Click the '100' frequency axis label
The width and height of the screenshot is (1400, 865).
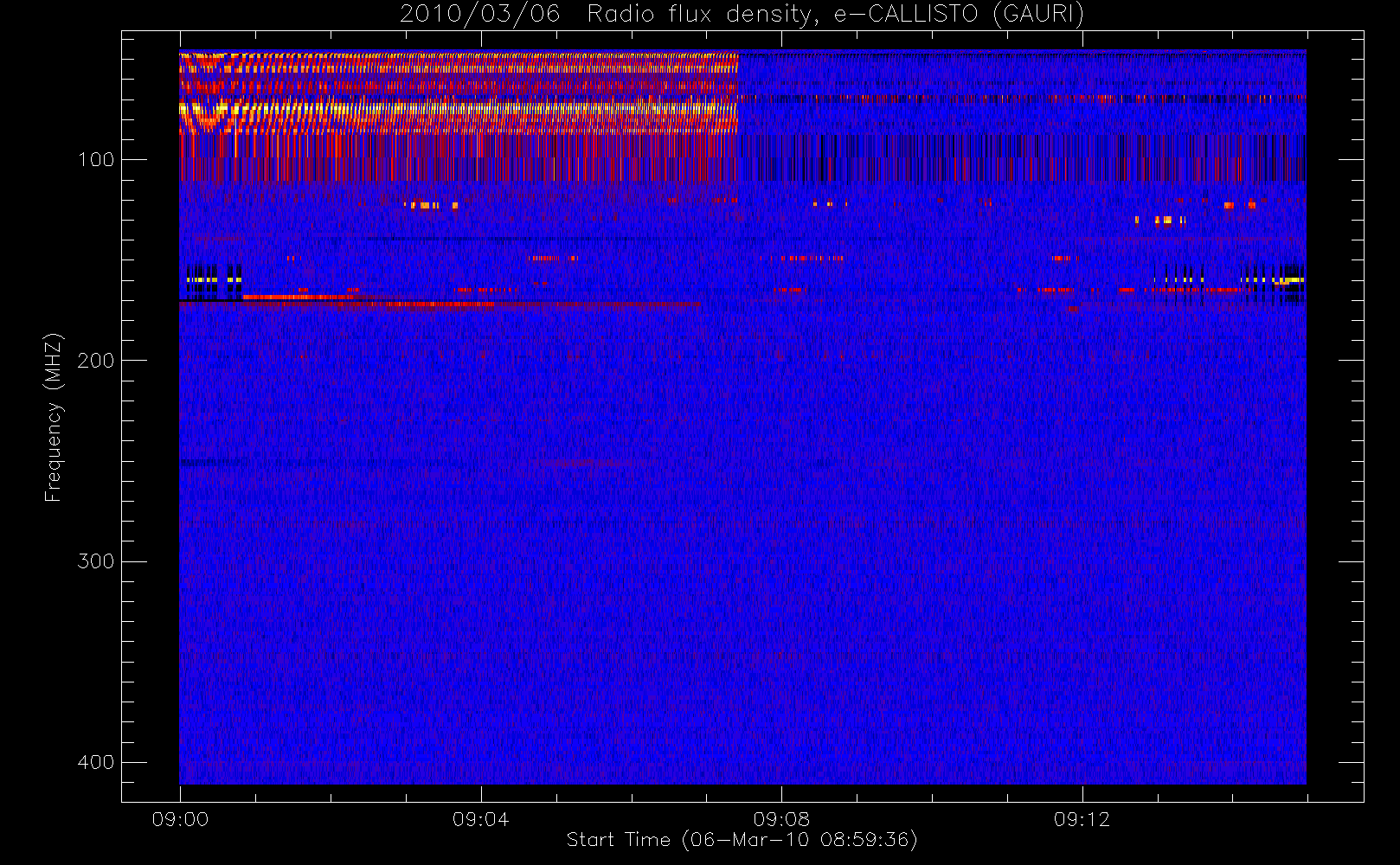[95, 160]
